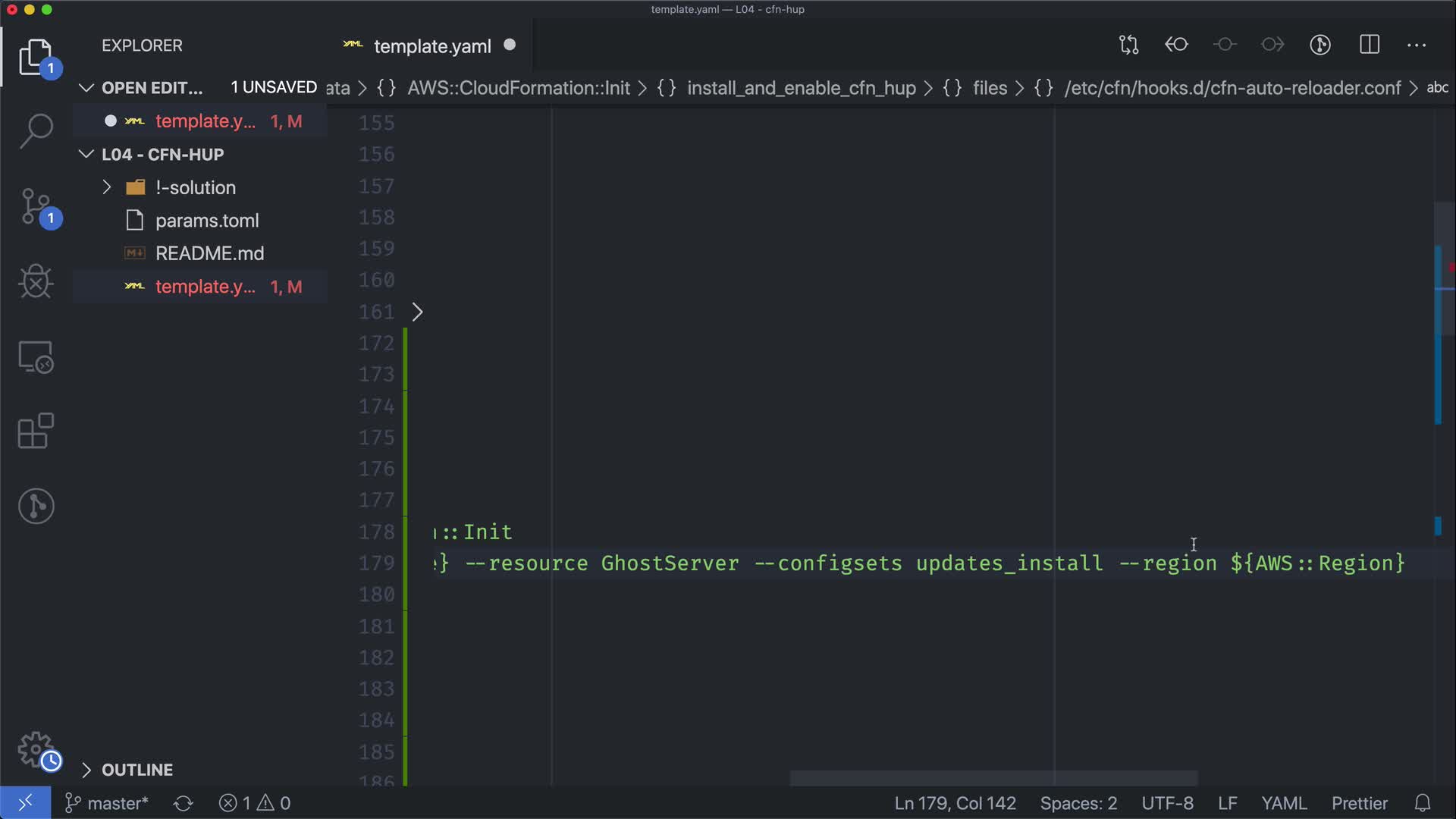The width and height of the screenshot is (1456, 819).
Task: Open the Source Control view
Action: [x=36, y=206]
